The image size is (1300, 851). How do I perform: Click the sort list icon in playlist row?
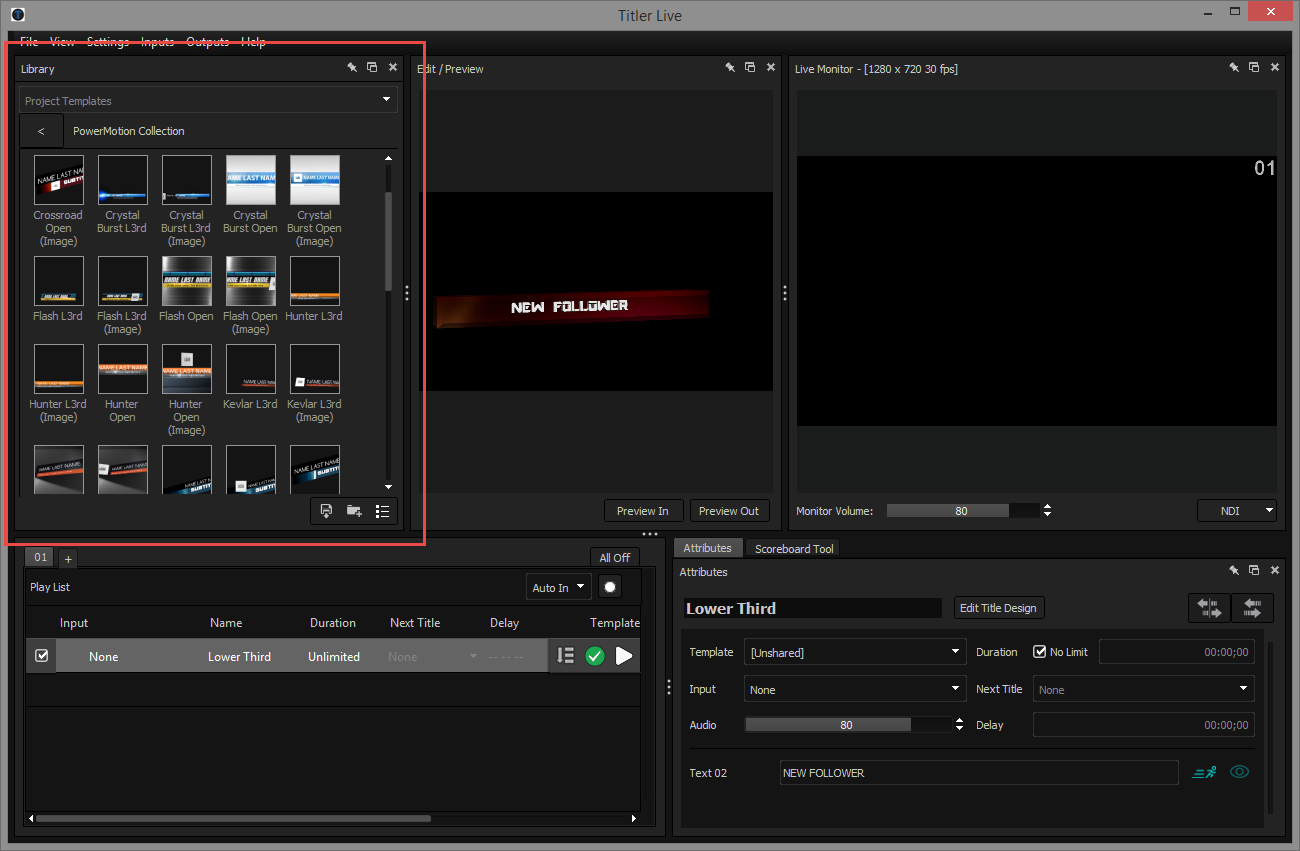(565, 656)
